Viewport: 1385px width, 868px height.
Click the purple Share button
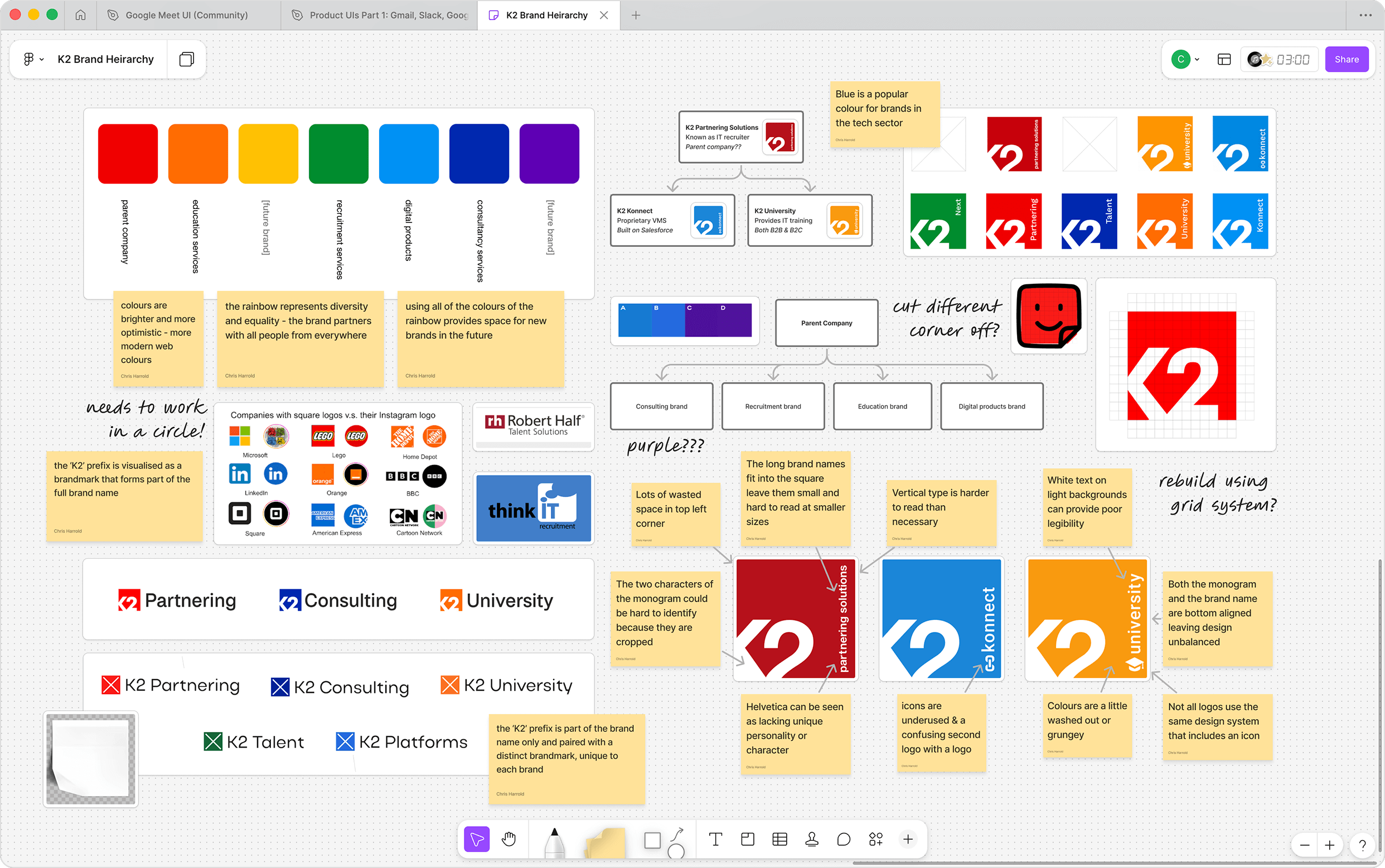coord(1347,59)
